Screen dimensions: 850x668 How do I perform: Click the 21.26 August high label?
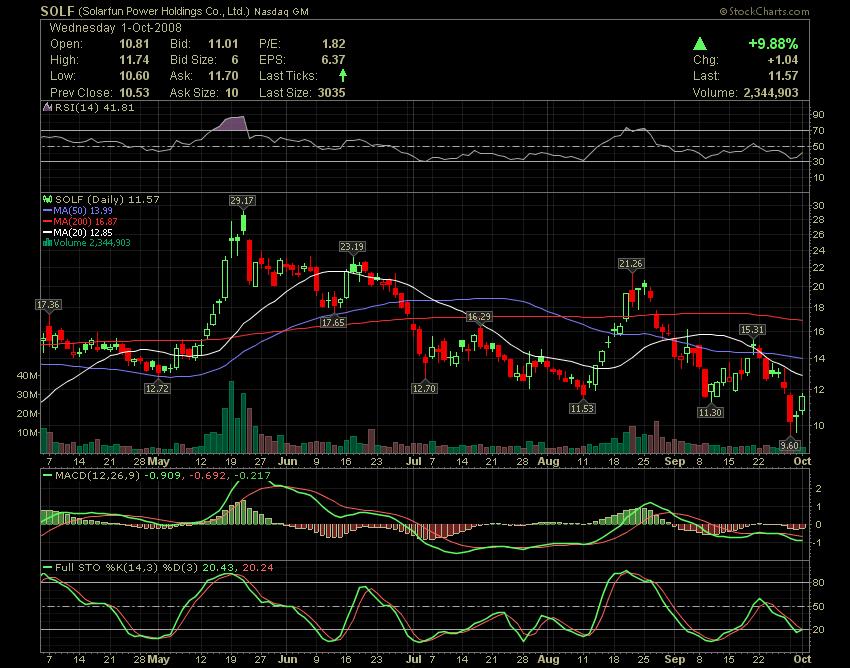click(x=630, y=264)
